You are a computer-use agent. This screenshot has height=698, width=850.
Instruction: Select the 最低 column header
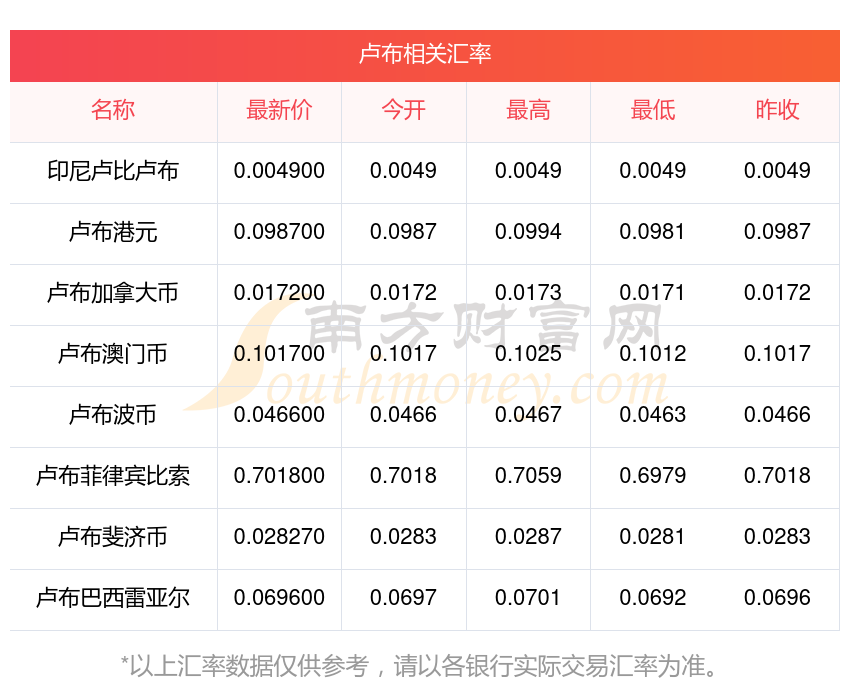point(653,110)
